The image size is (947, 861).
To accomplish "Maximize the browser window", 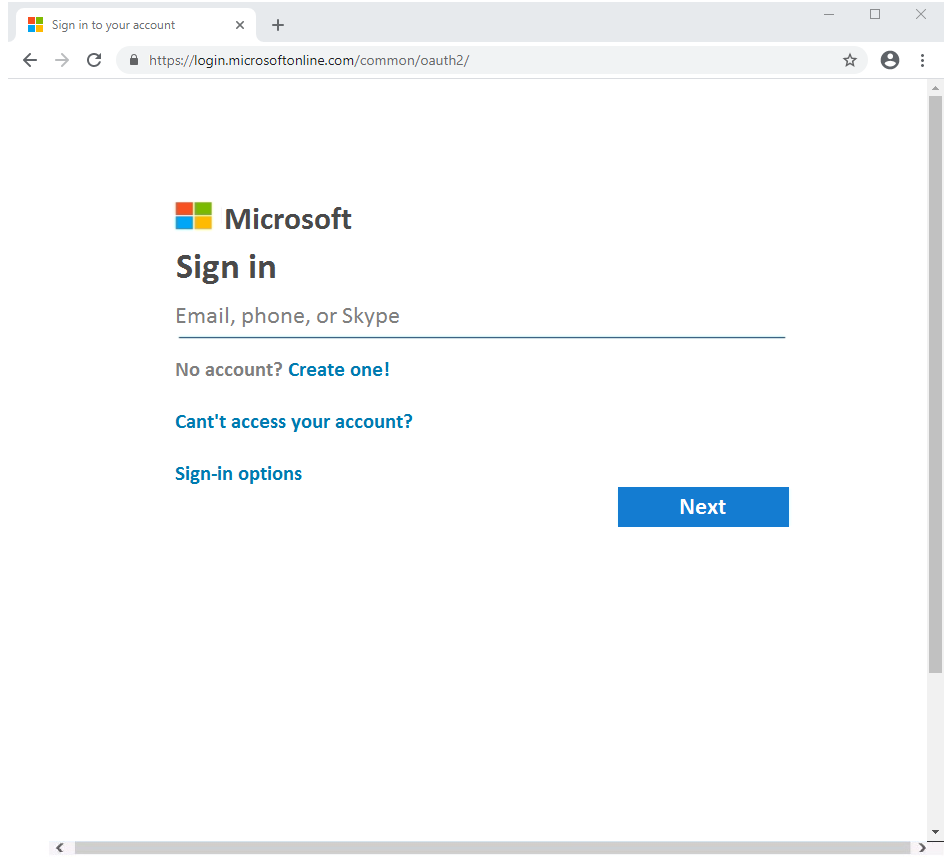I will pos(875,14).
